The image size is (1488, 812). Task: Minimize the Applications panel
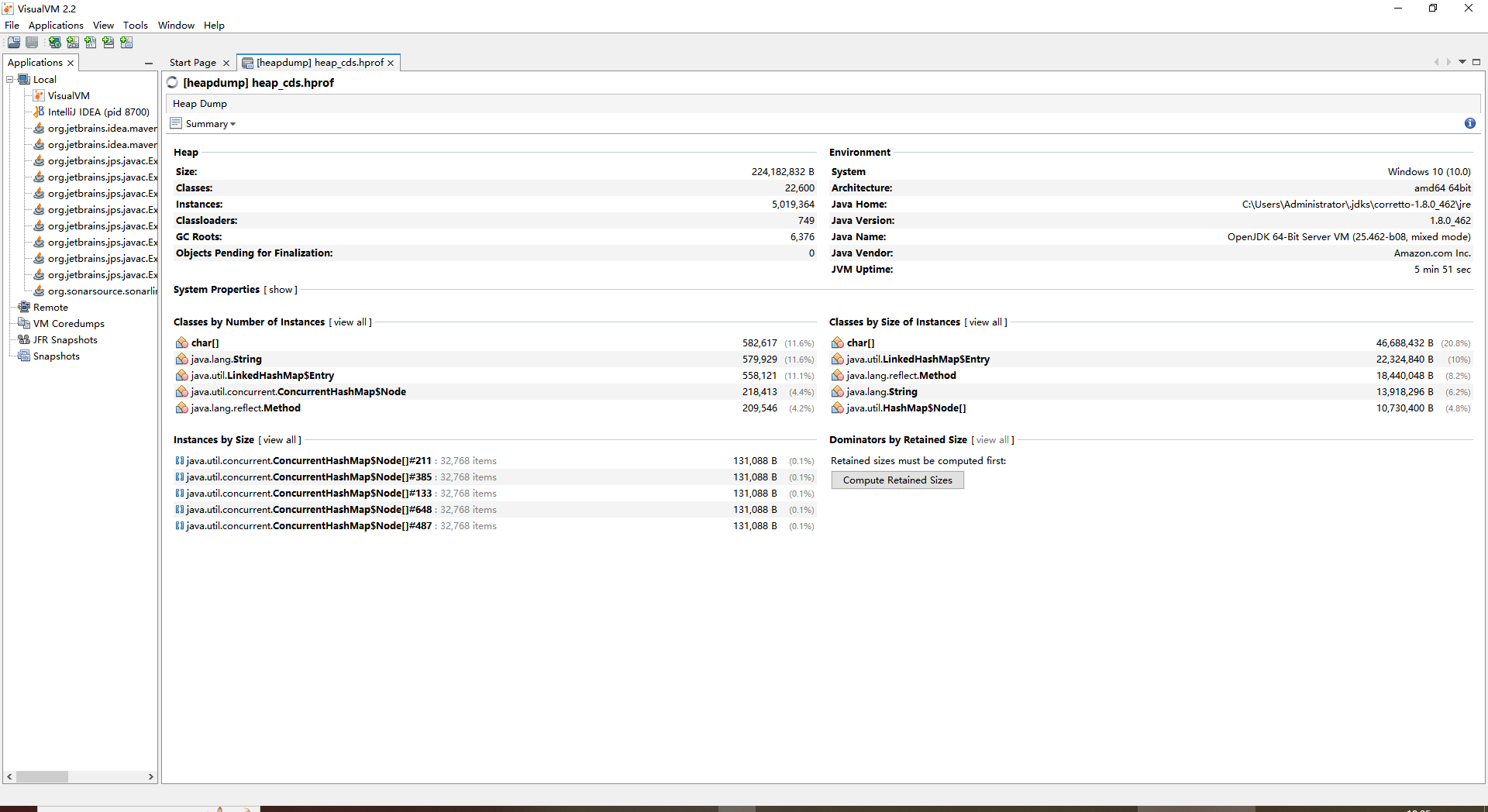(149, 64)
